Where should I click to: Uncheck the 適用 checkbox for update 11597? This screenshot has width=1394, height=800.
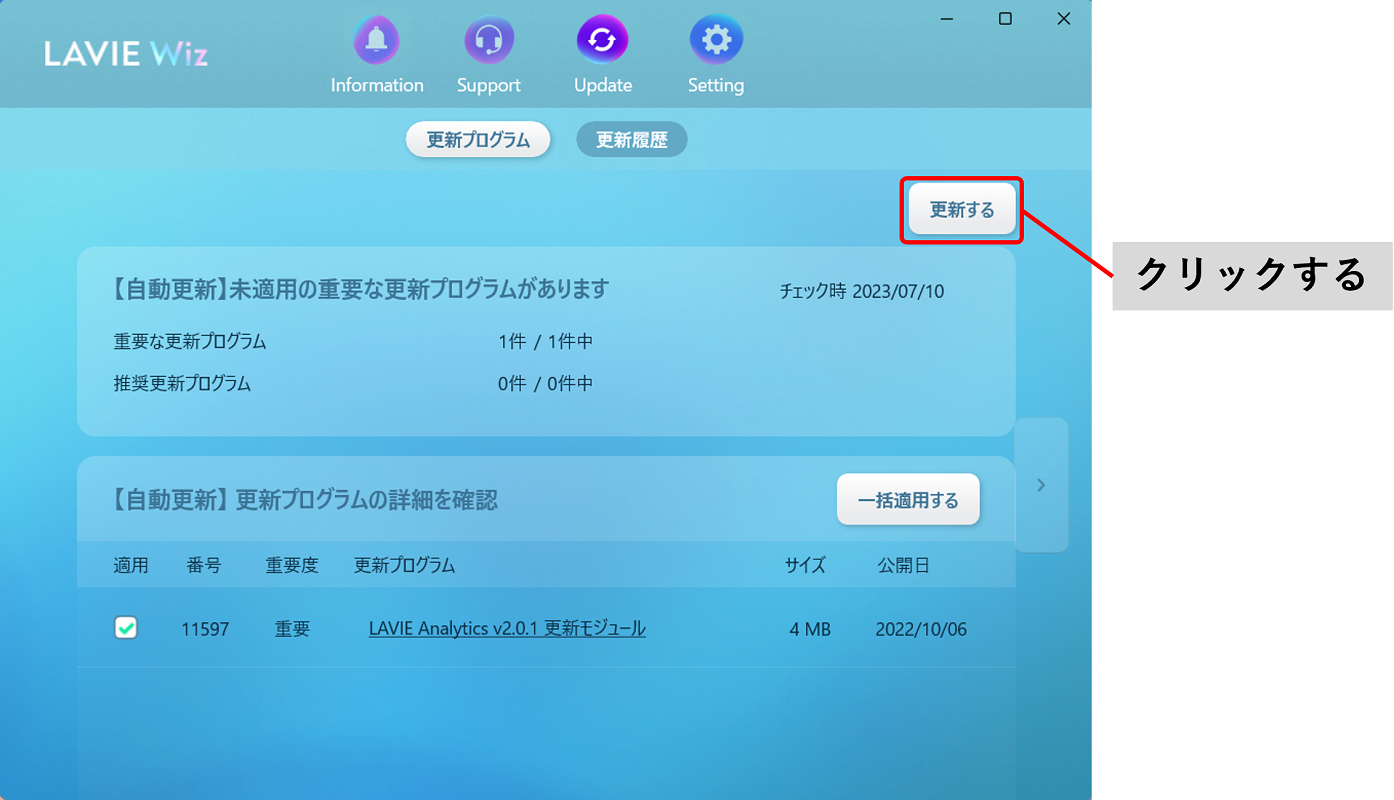tap(126, 628)
